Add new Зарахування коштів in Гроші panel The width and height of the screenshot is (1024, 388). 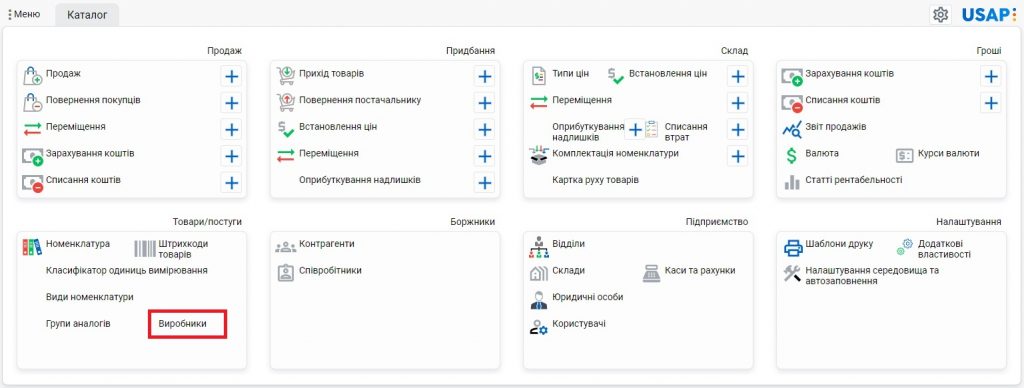[991, 77]
